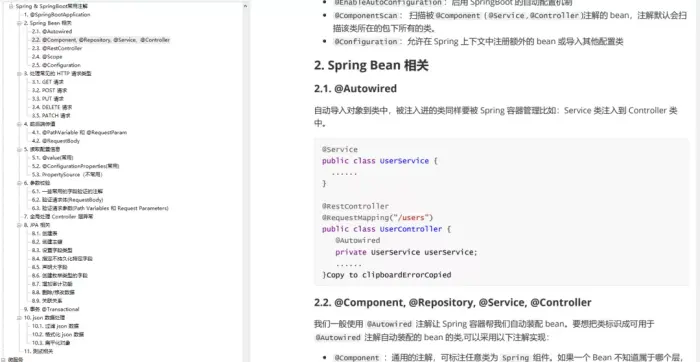
Task: Select outline entry 8.1 under JPA
Action: click(45, 233)
